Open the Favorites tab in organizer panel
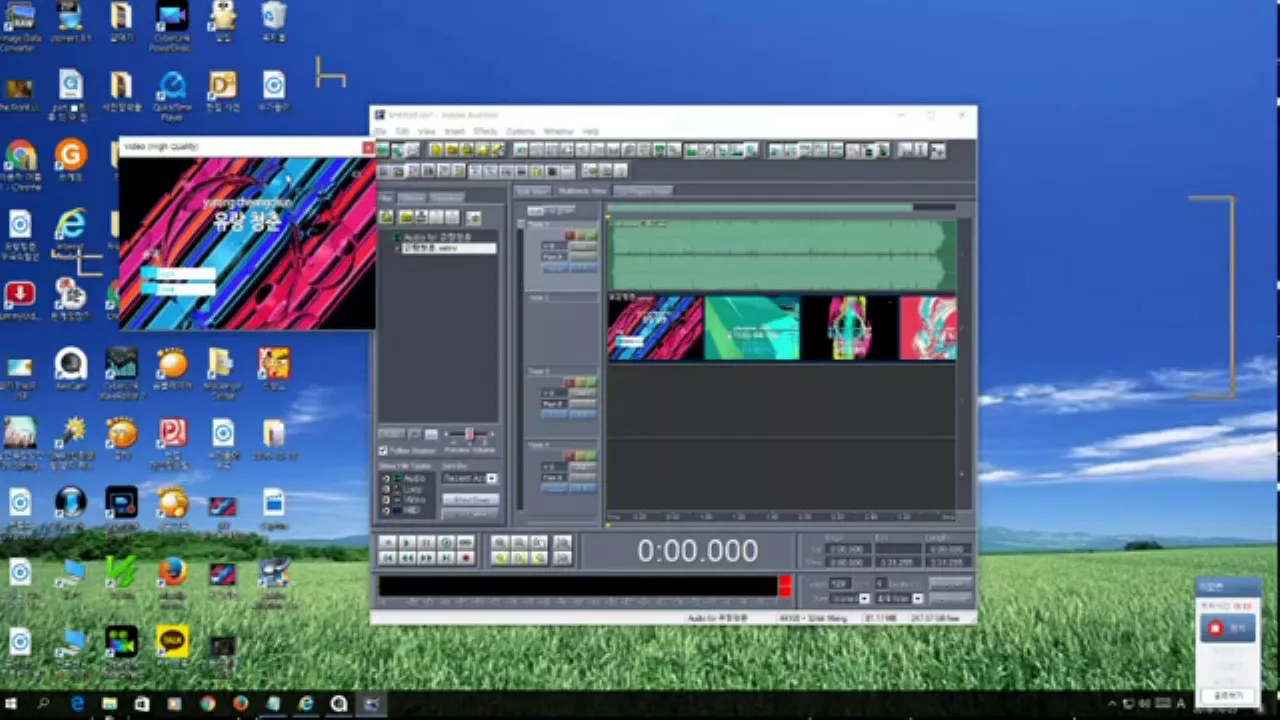Screen dimensions: 1280x720 (447, 197)
